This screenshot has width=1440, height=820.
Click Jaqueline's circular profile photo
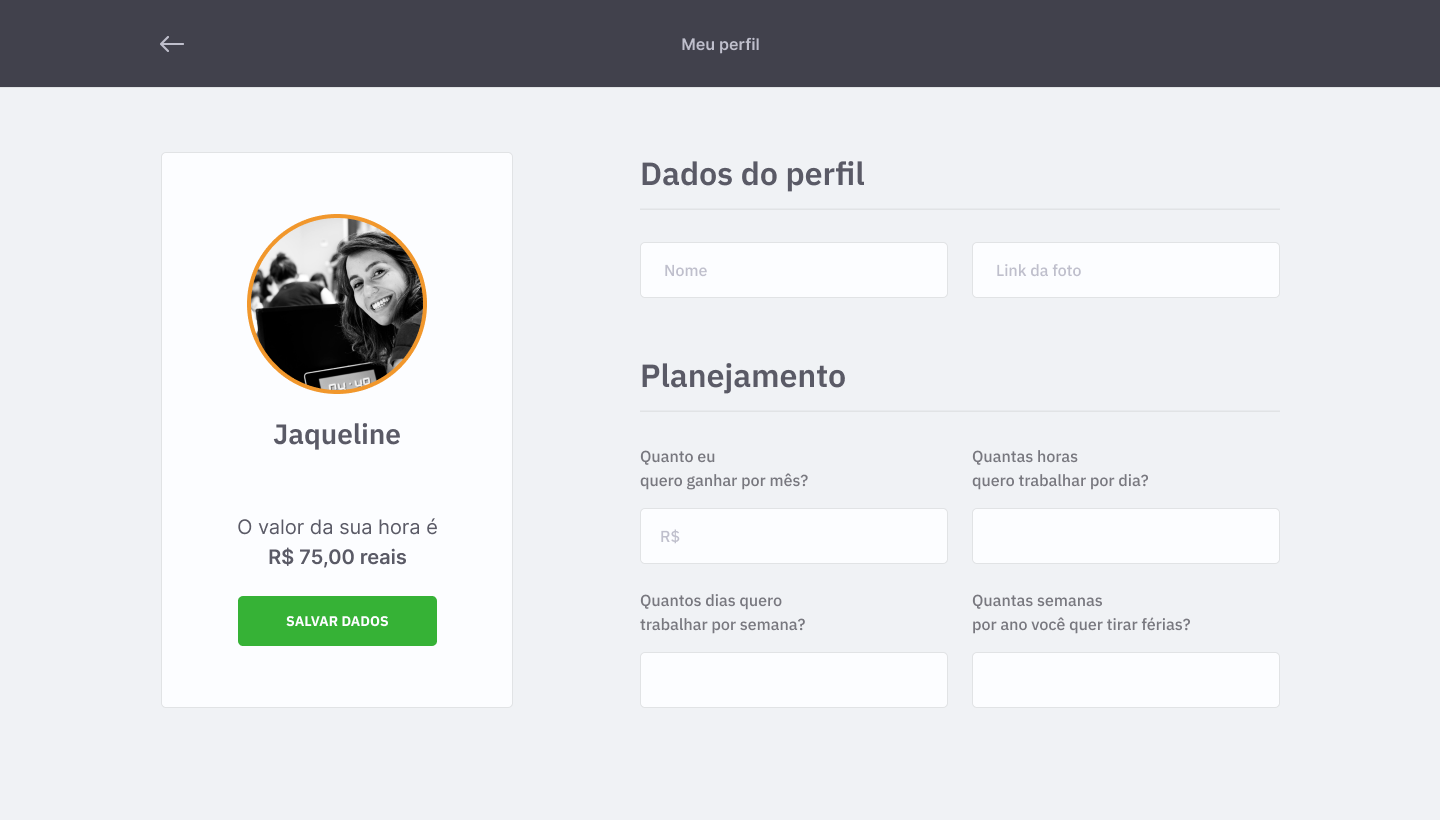[x=337, y=304]
